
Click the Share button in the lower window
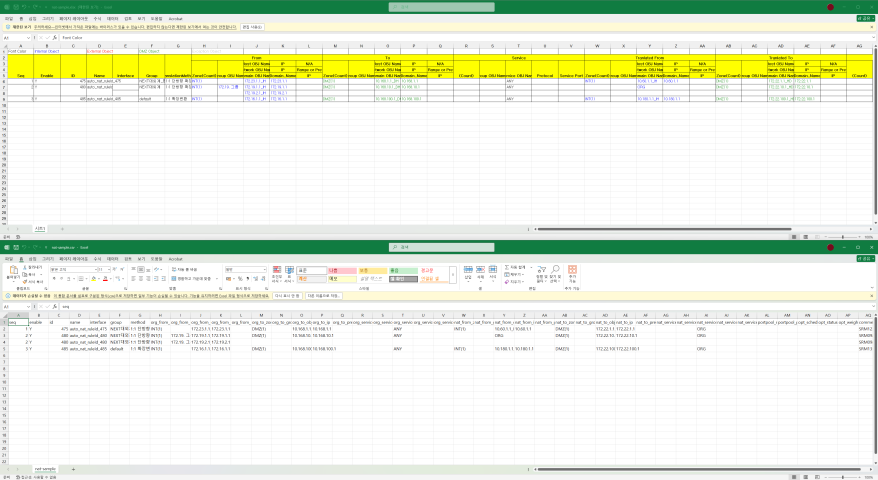click(866, 259)
